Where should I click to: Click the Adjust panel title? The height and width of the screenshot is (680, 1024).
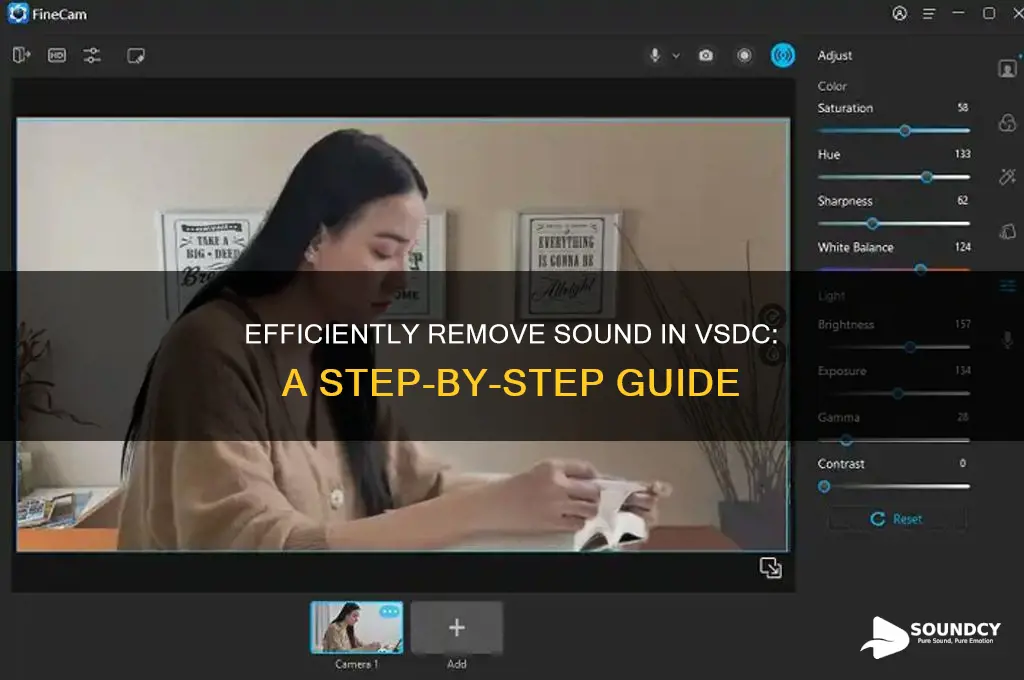835,56
